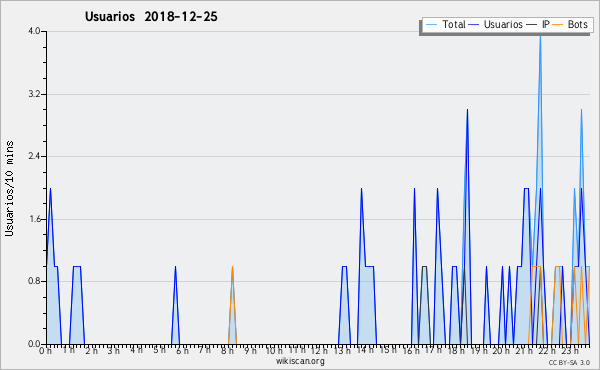Click the light blue Total legend line
Image resolution: width=600 pixels, height=370 pixels.
pyautogui.click(x=431, y=25)
